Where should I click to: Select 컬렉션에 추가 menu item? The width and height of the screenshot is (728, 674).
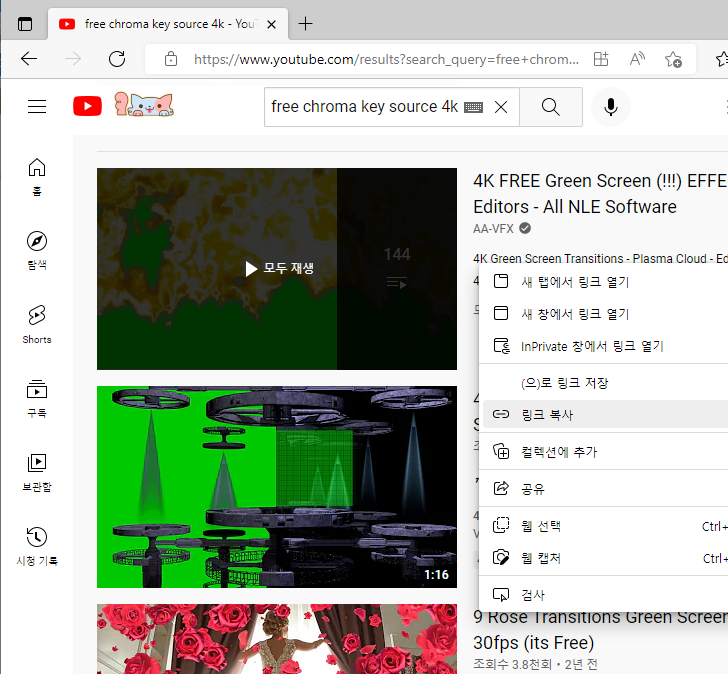pyautogui.click(x=604, y=452)
